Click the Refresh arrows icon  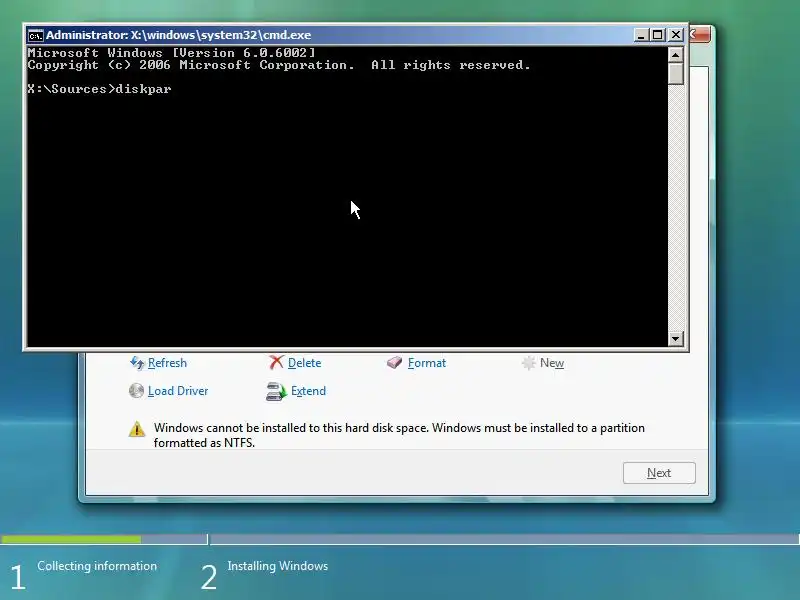coord(137,363)
